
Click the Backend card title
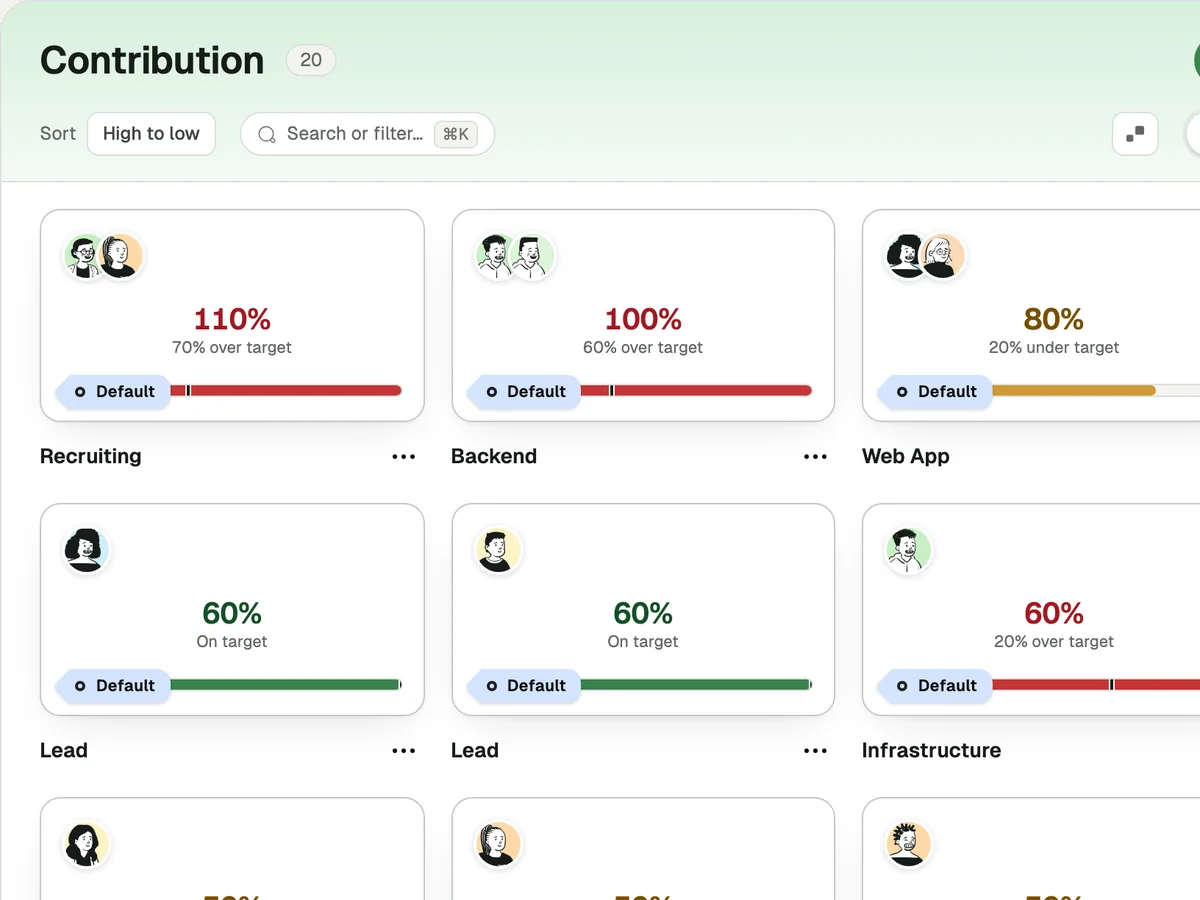(x=494, y=456)
